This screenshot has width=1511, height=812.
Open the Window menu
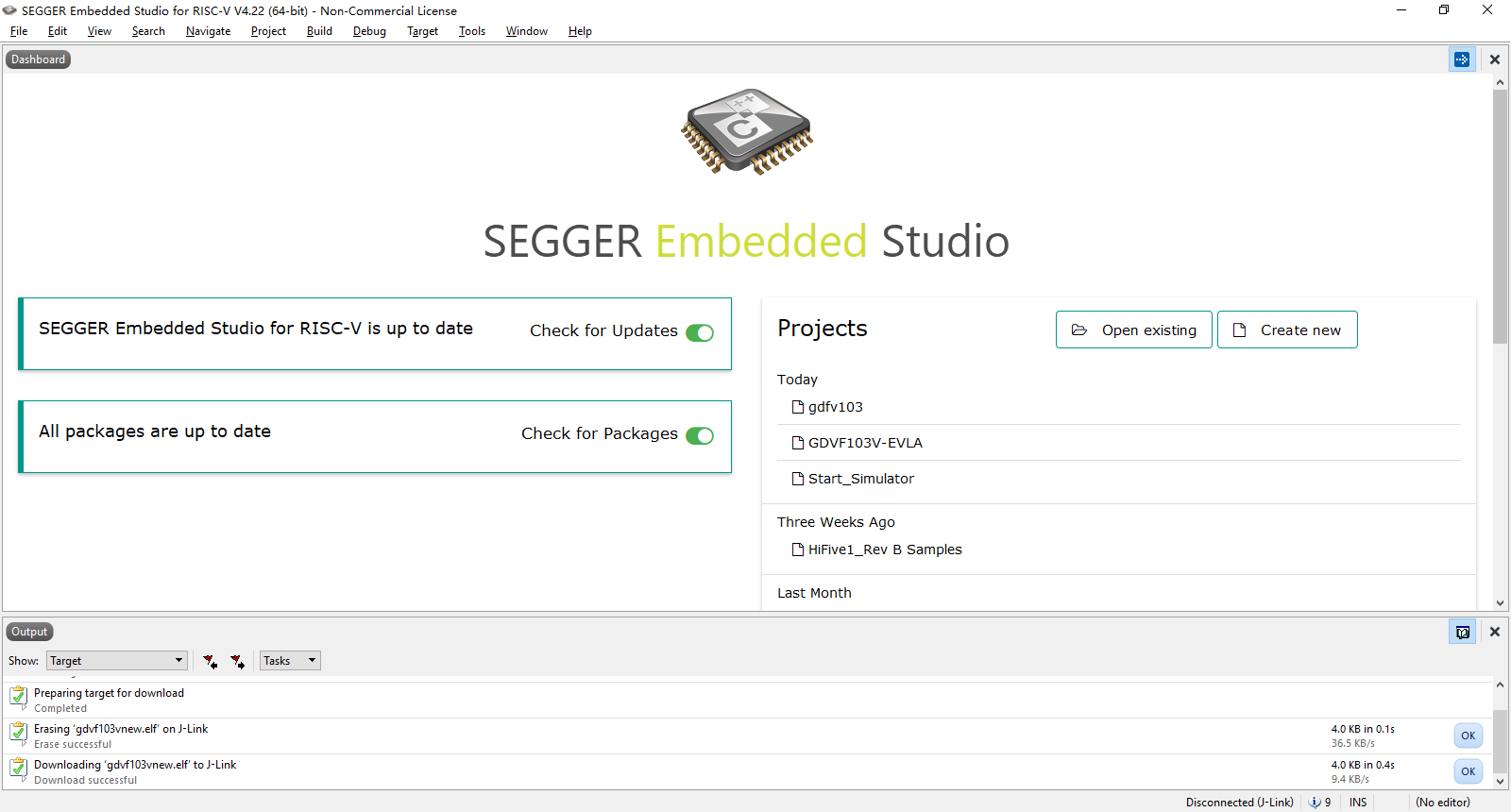point(526,31)
